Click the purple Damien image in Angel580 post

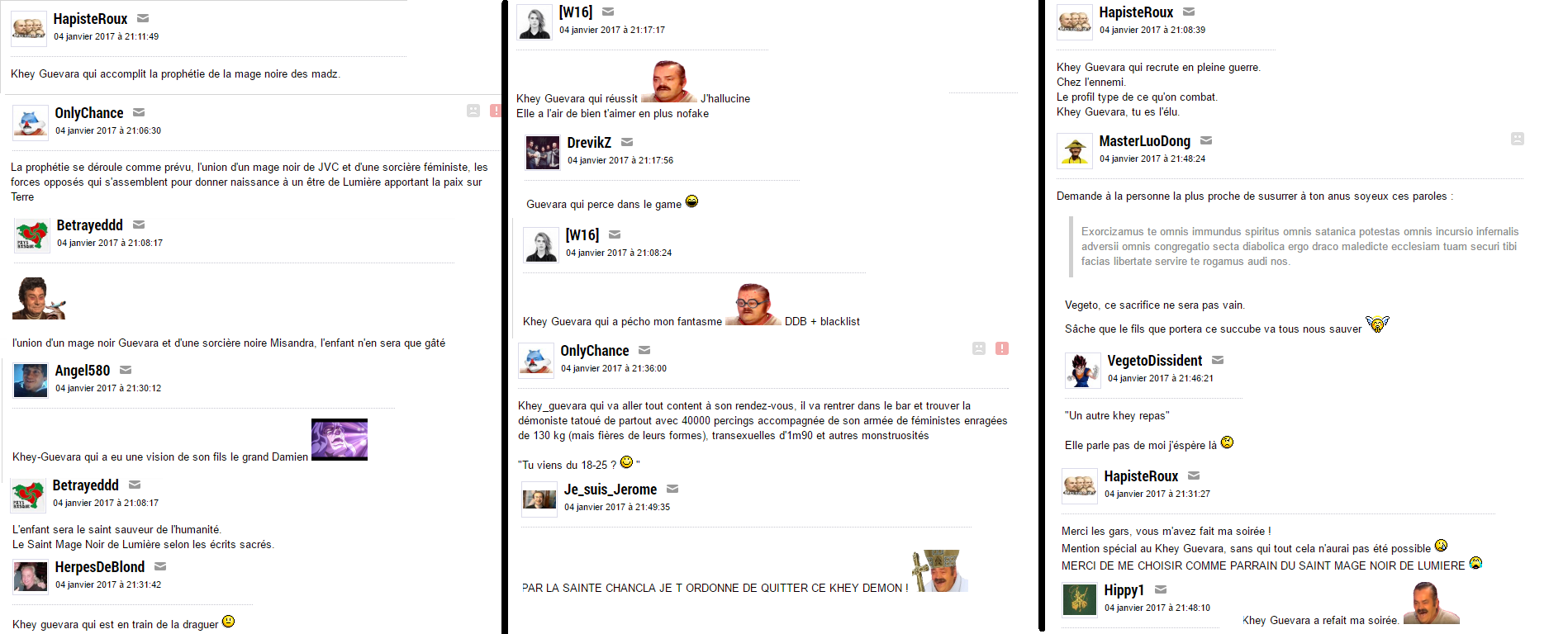tap(340, 439)
